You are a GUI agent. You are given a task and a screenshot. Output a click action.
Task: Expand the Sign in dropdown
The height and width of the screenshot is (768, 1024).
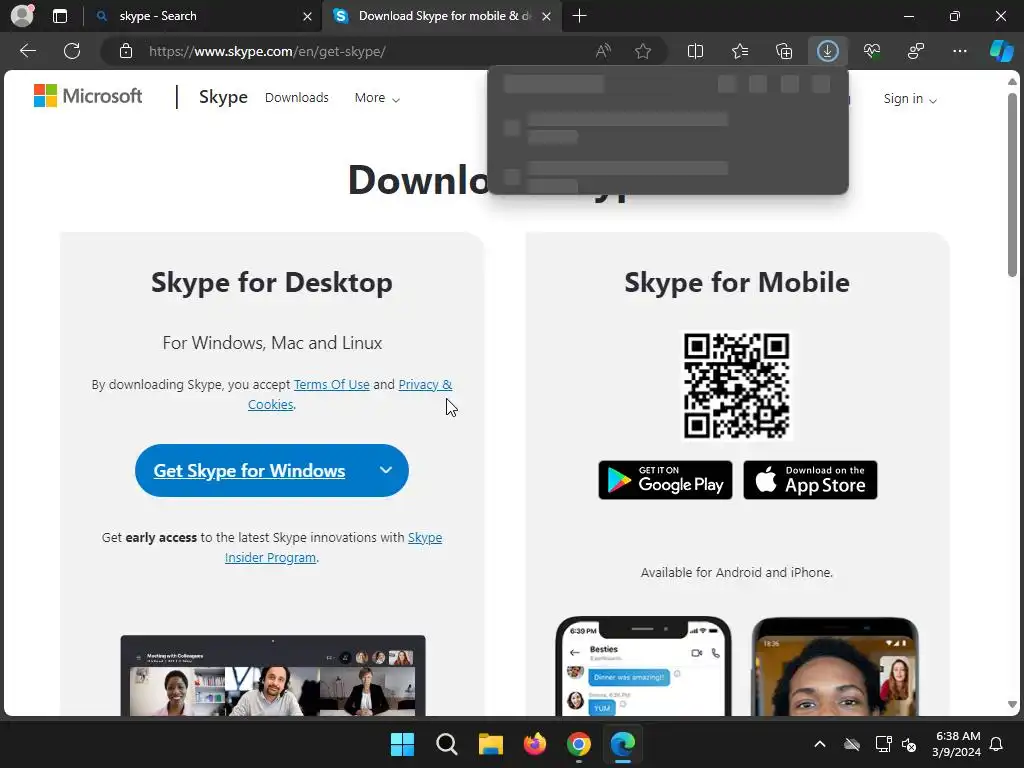[910, 99]
